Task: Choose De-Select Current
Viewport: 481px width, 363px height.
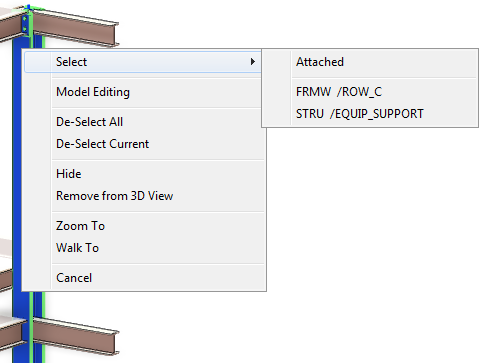Action: 102,144
